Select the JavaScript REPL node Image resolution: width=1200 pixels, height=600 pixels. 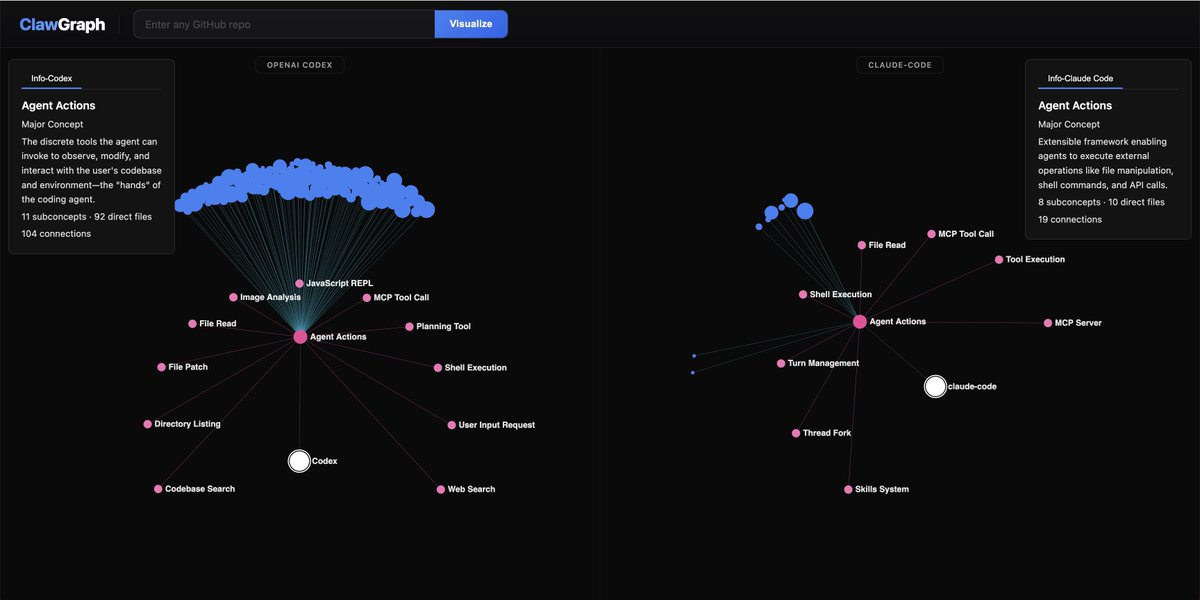coord(299,284)
